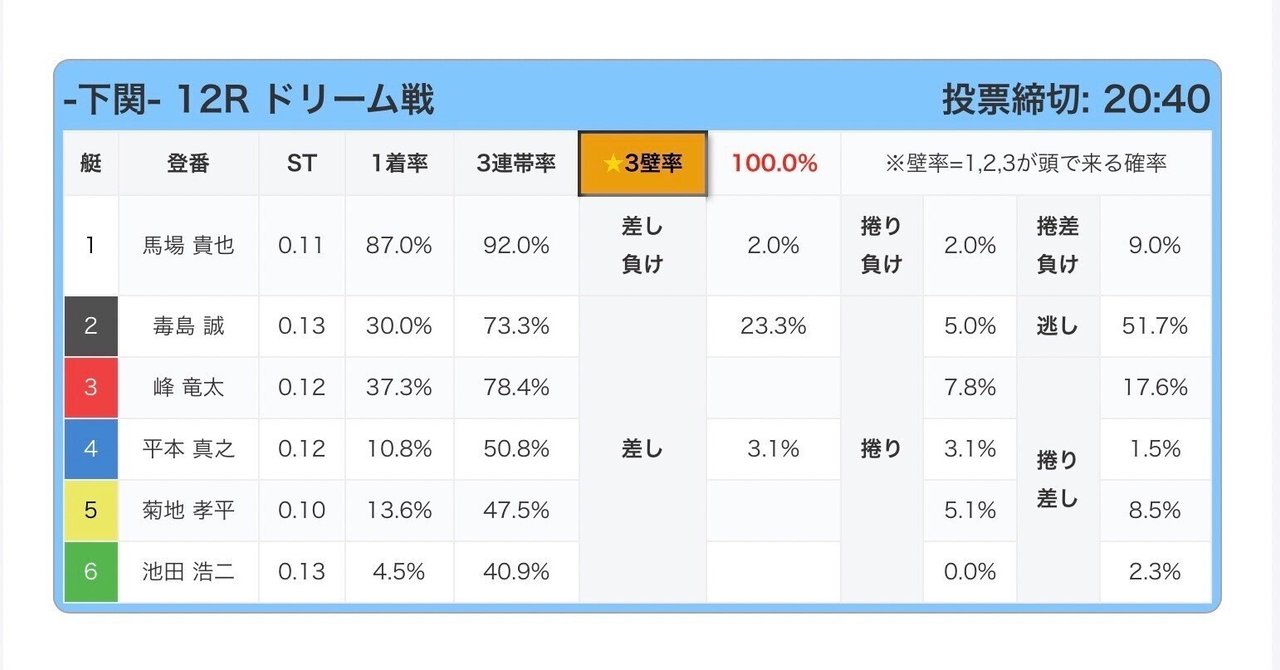
Task: Click the orange ★3壁率 button
Action: (643, 163)
